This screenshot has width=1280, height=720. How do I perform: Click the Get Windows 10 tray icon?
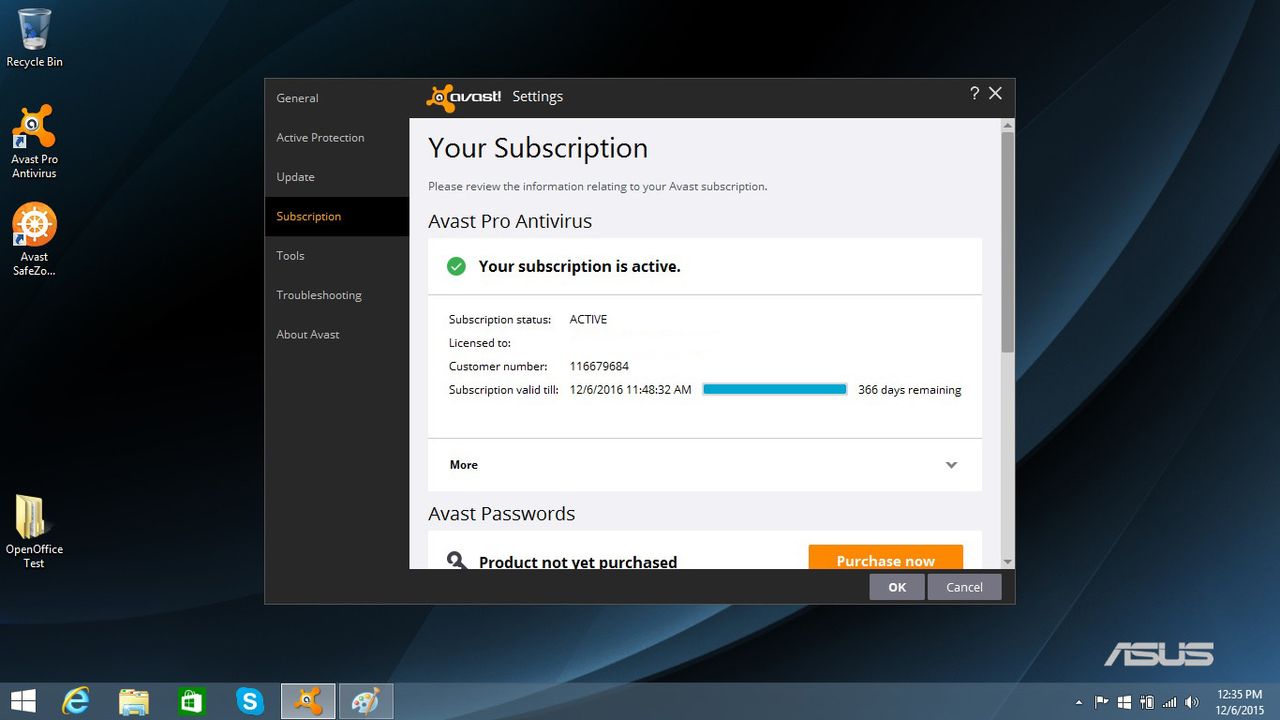click(1125, 702)
